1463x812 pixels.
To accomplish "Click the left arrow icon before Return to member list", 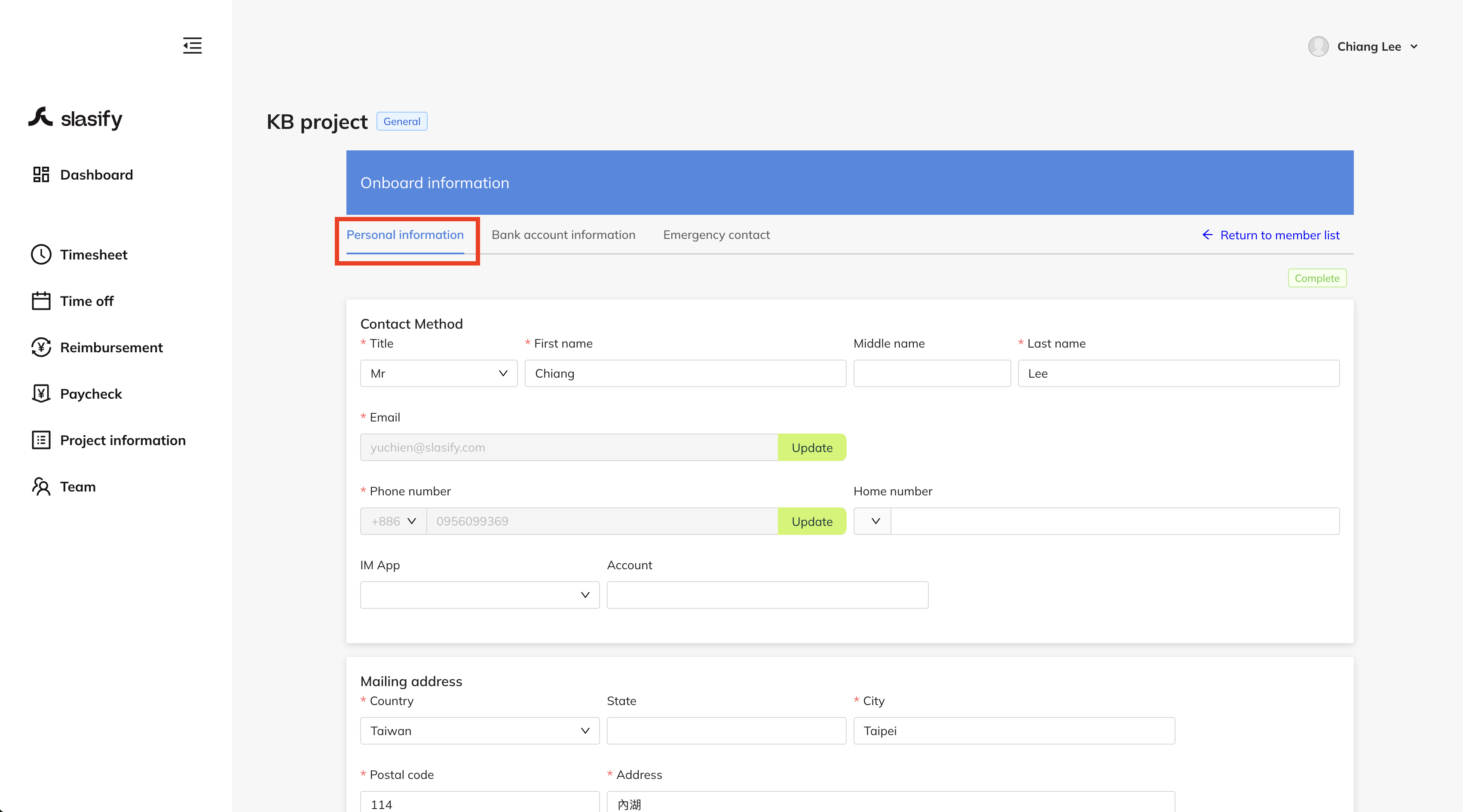I will click(1207, 235).
